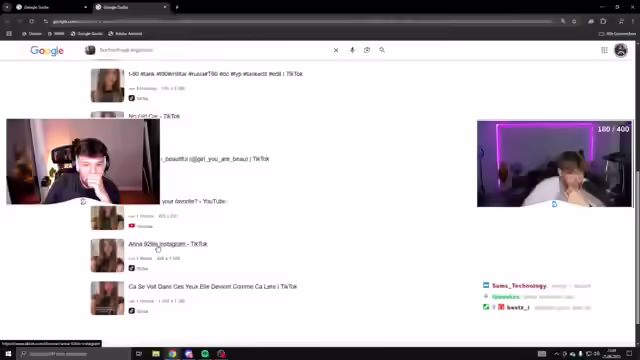
Task: Click the Windows taskbar search box
Action: pos(73,353)
